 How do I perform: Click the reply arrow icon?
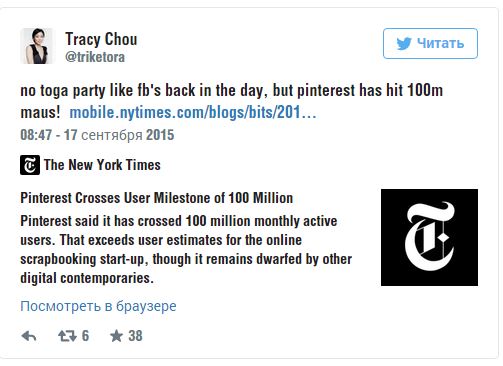(x=29, y=336)
